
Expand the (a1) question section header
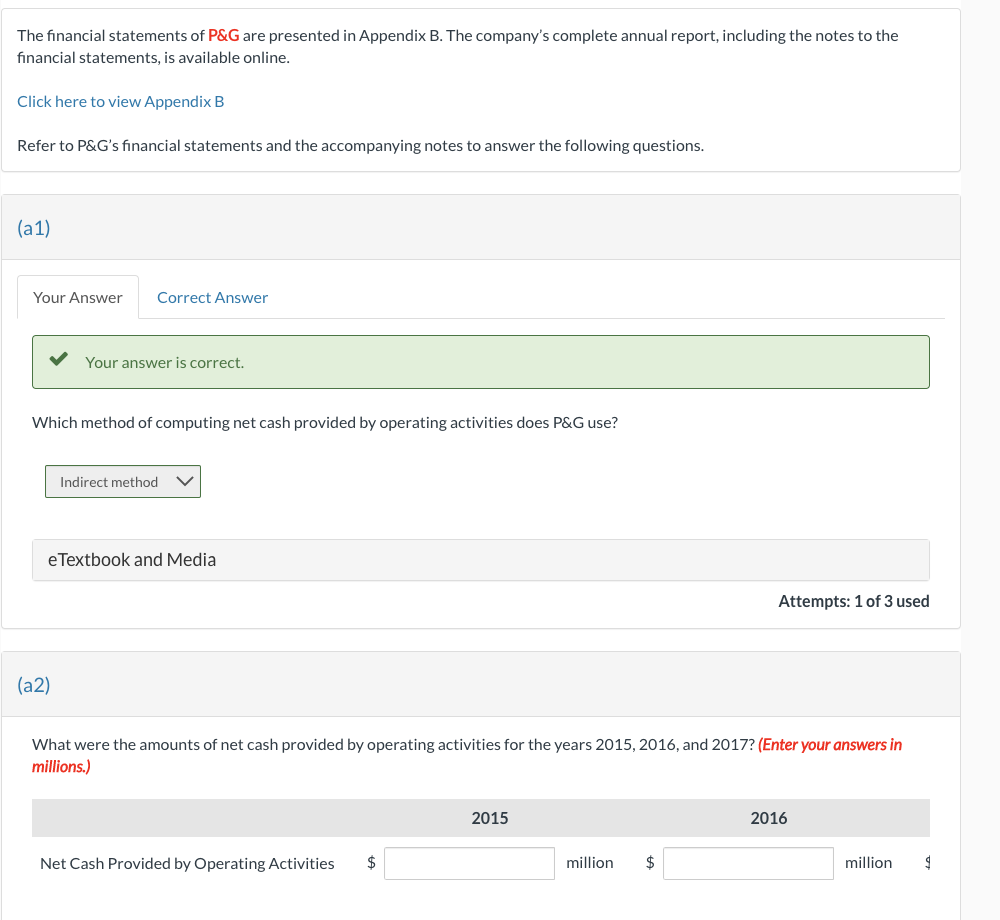click(31, 228)
